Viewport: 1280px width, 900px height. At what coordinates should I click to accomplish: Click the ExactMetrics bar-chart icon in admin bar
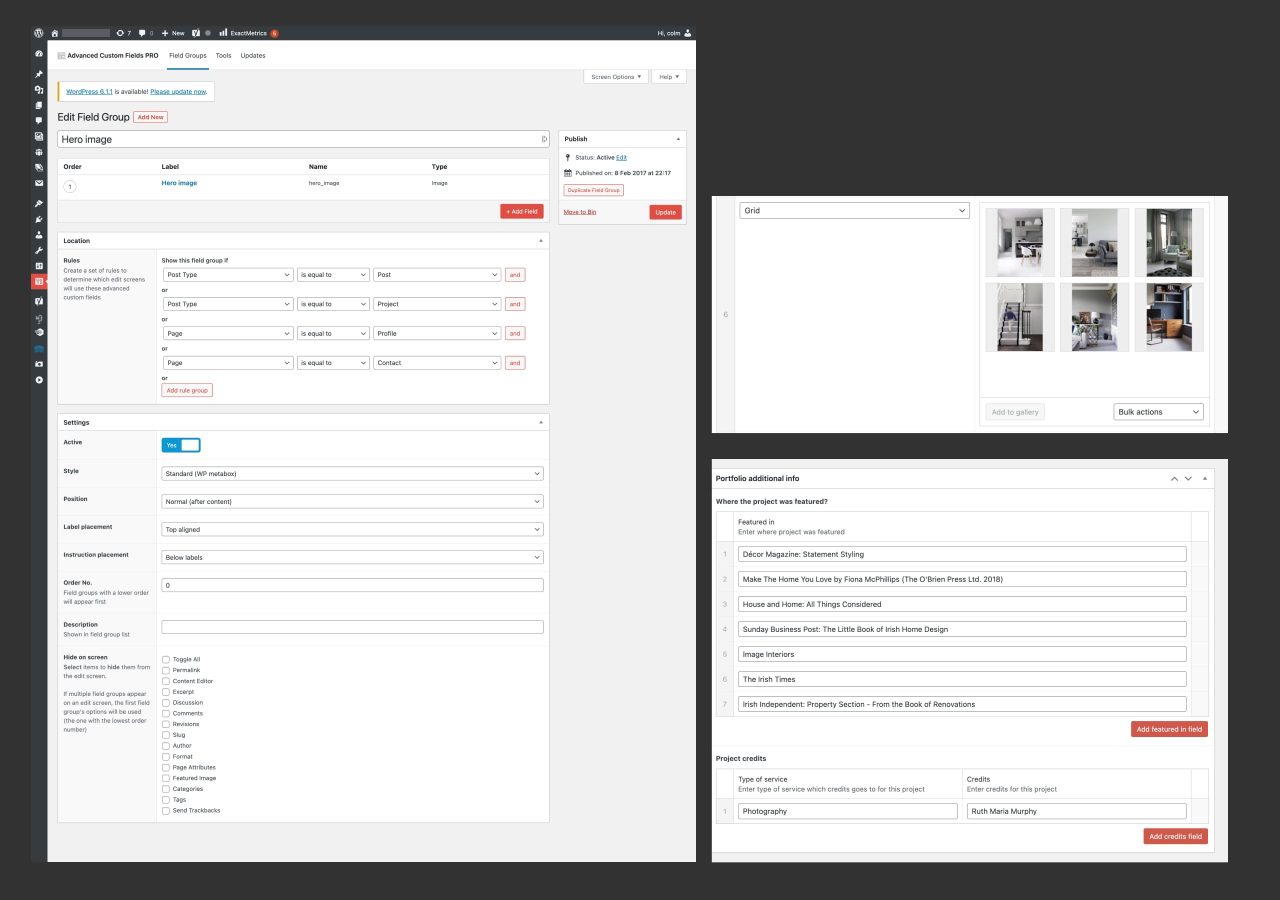222,32
